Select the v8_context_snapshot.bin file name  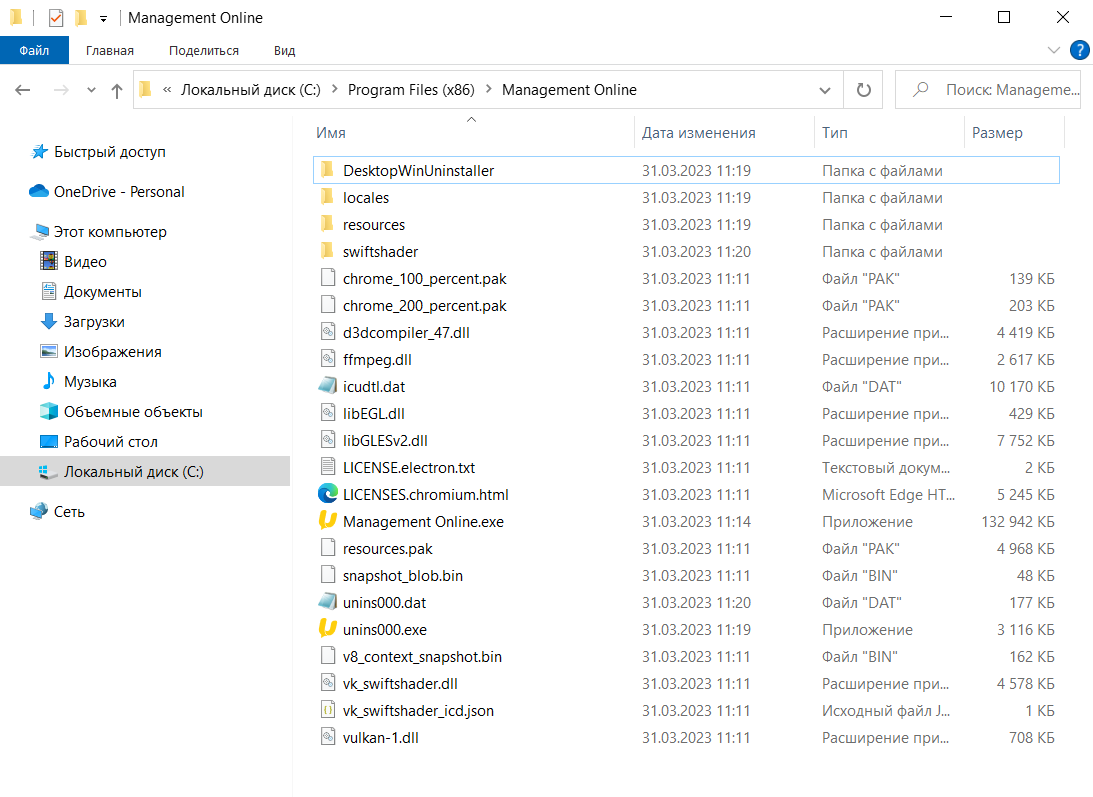pyautogui.click(x=422, y=657)
